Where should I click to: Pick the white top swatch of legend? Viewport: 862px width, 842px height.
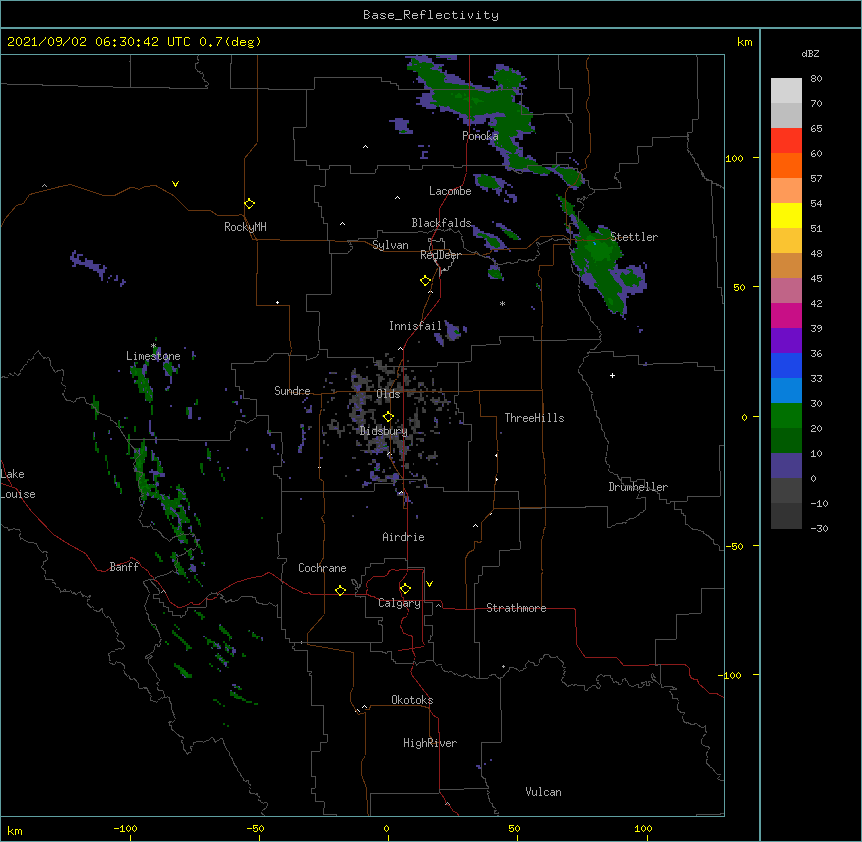786,91
